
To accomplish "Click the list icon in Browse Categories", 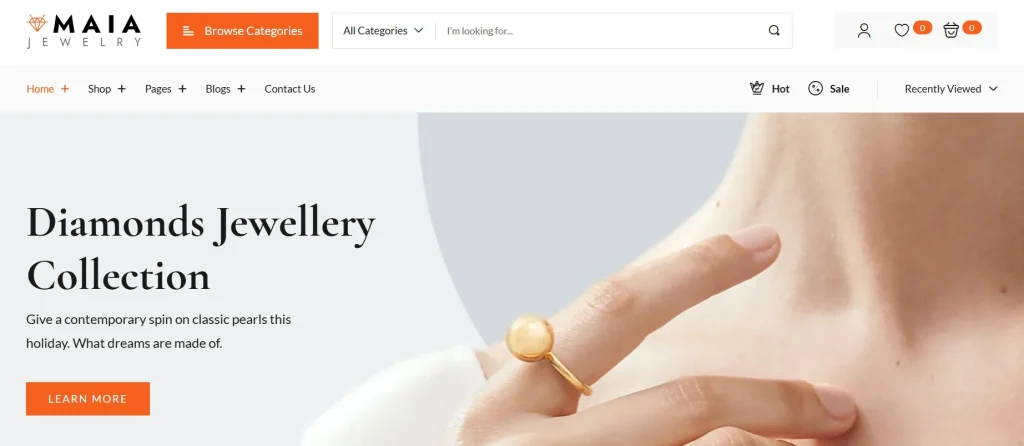I will (188, 31).
